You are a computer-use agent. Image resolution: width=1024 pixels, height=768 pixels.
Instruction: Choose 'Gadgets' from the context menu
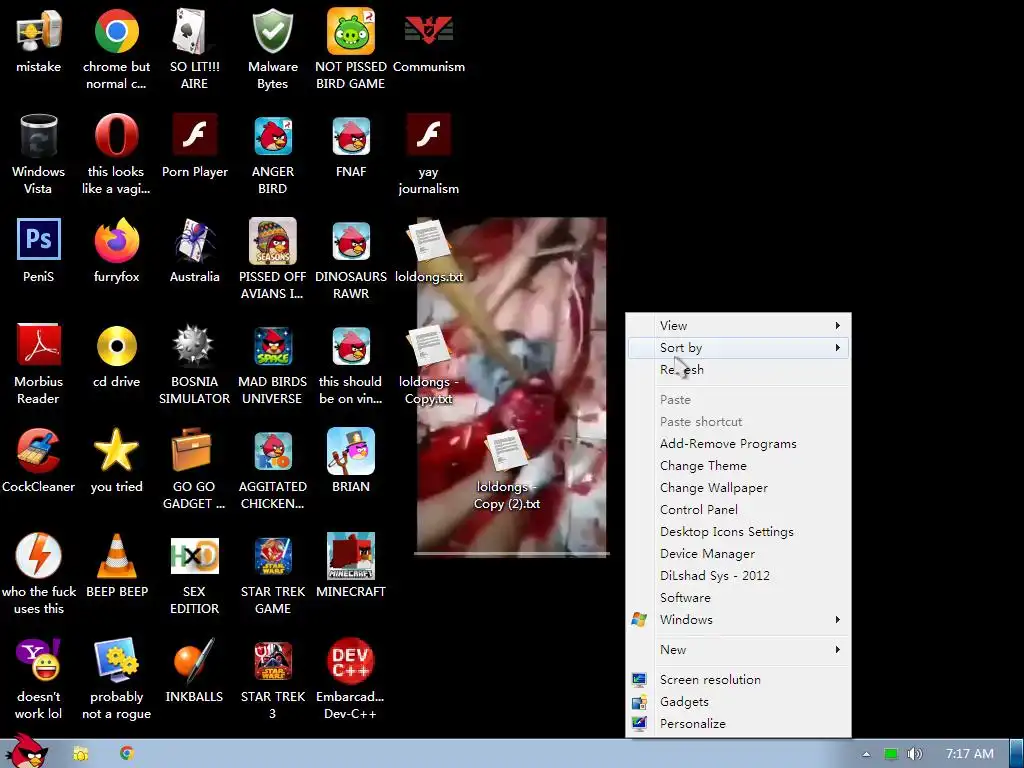(738, 701)
